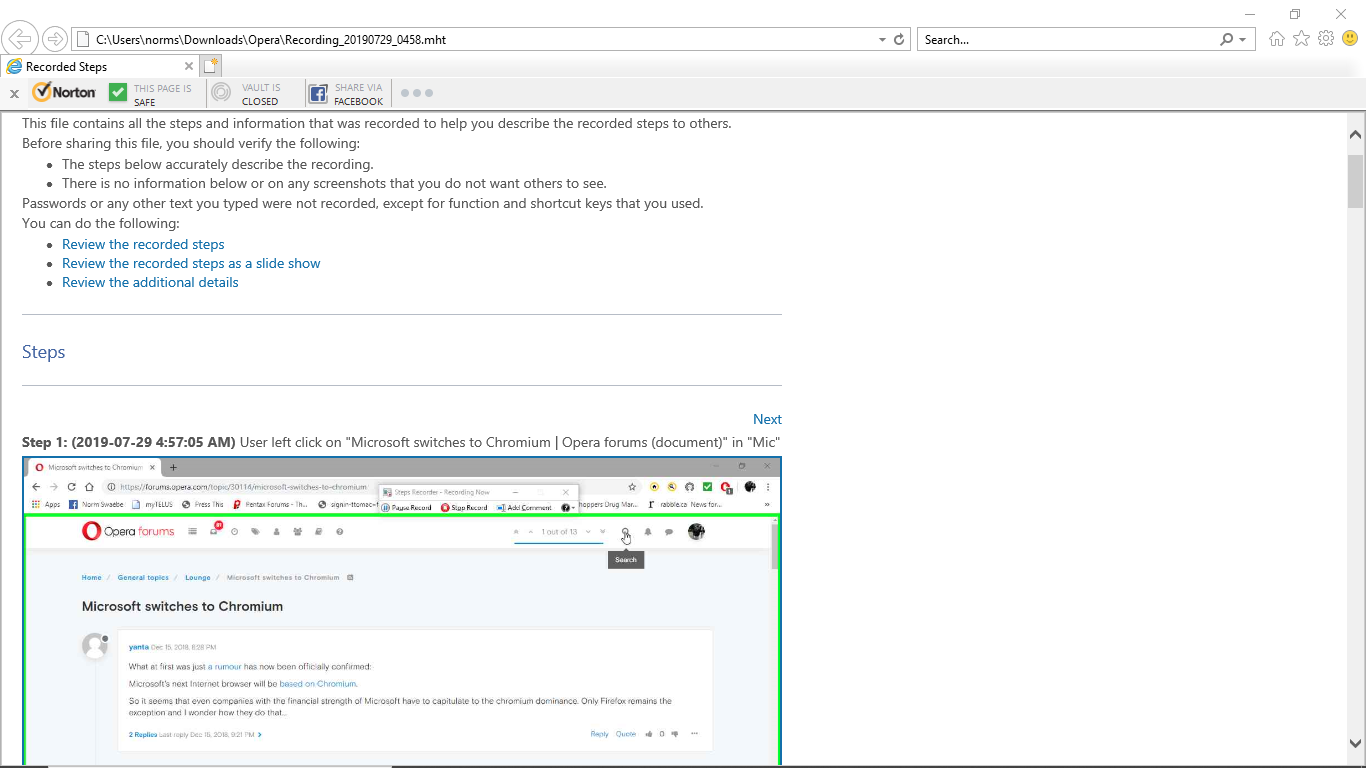Expand the search provider dropdown arrow
1366x768 pixels.
1243,40
